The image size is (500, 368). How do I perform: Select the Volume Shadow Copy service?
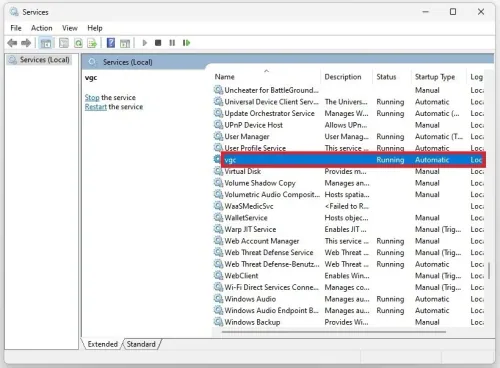click(x=349, y=183)
